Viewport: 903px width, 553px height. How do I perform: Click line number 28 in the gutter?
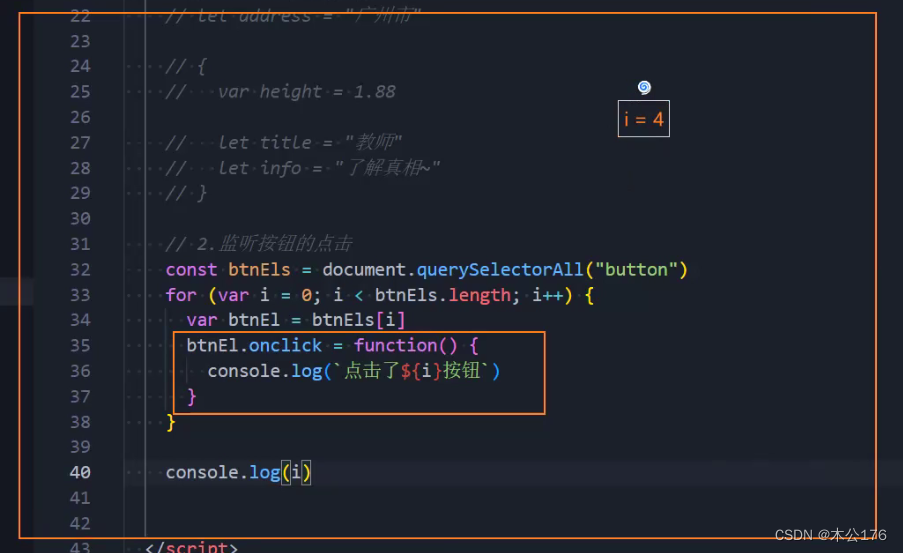coord(80,168)
